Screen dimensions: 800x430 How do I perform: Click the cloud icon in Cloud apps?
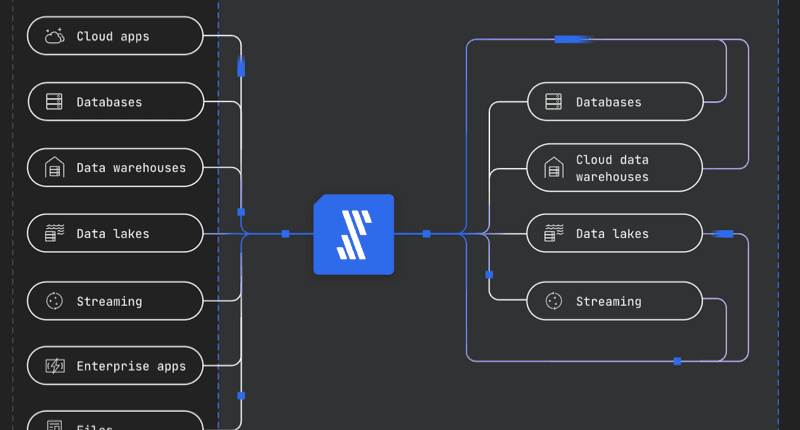(x=54, y=37)
